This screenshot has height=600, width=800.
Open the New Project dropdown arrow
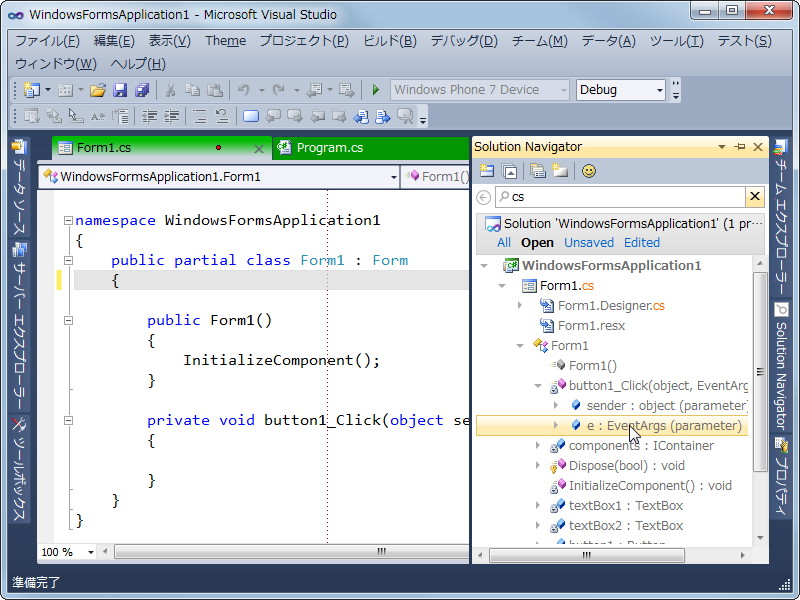(x=48, y=90)
